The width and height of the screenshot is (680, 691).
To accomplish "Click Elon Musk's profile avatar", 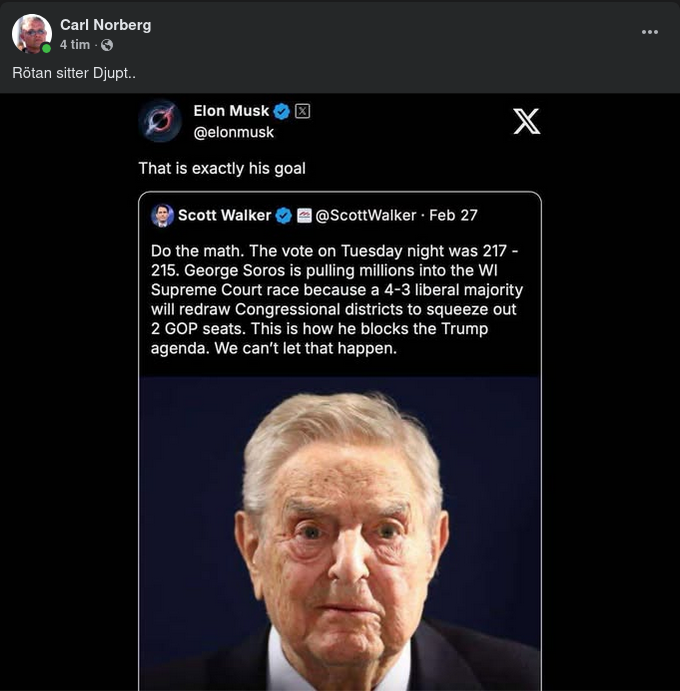I will (x=160, y=121).
